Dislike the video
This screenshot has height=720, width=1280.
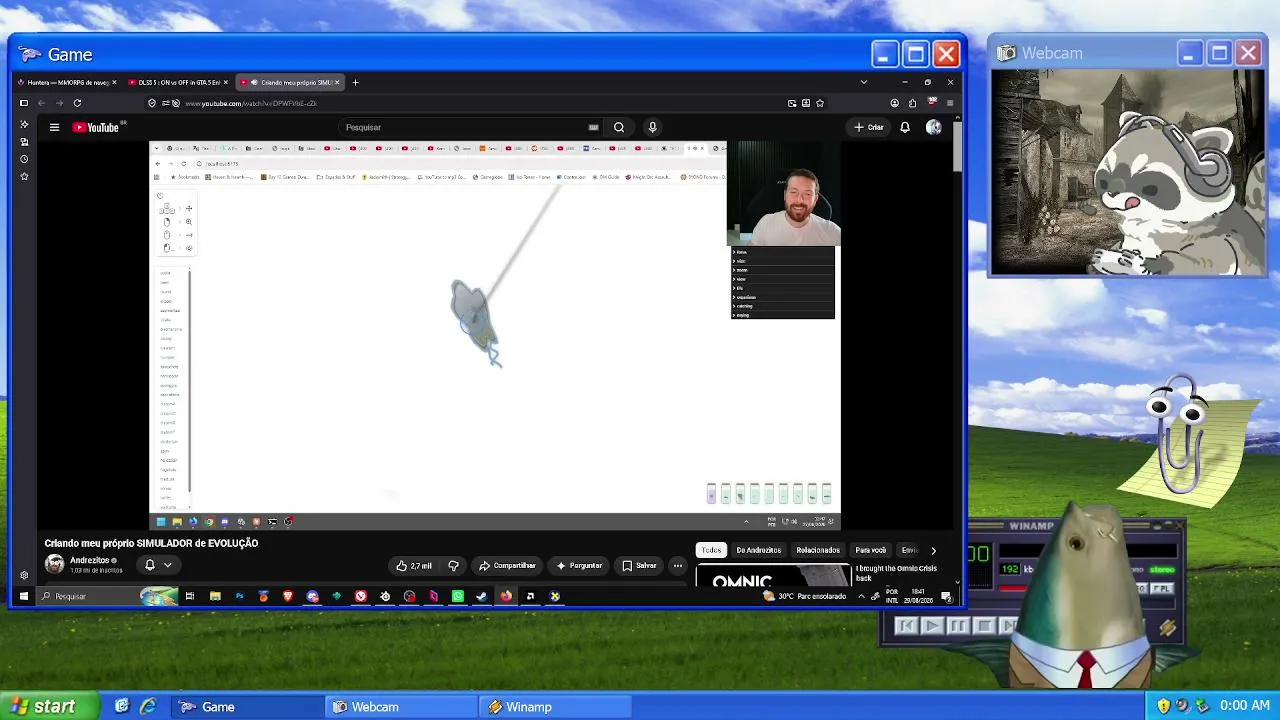[x=453, y=566]
